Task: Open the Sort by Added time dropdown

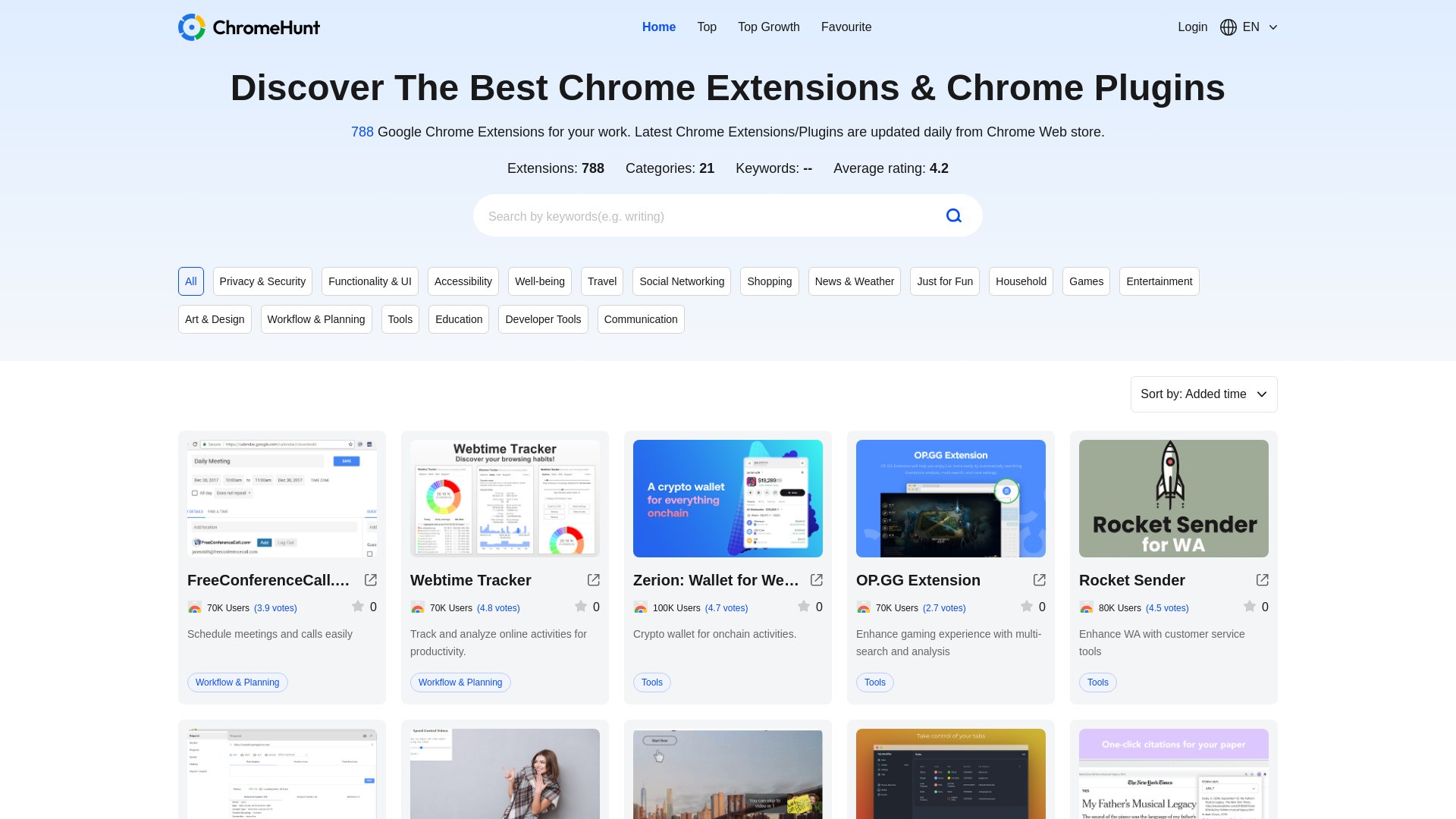Action: coord(1203,394)
